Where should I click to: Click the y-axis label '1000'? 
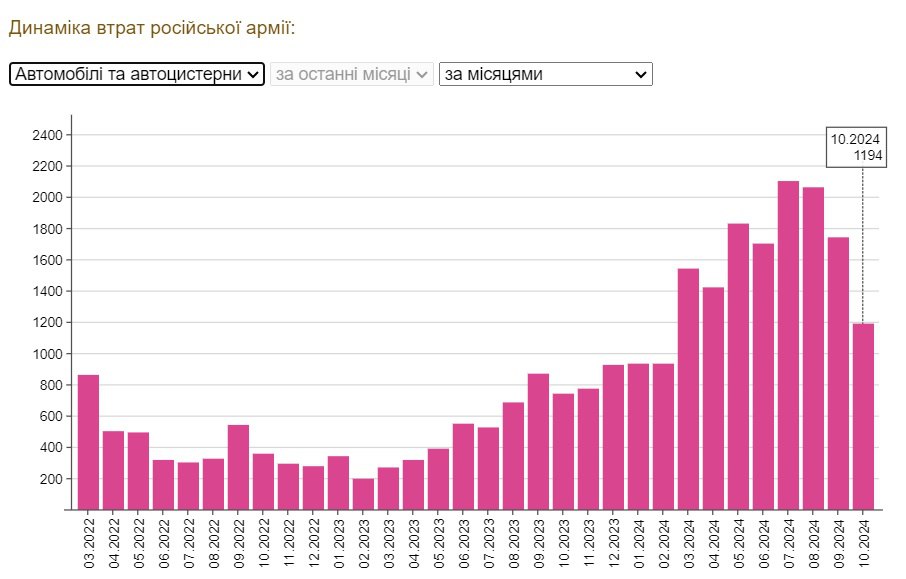pos(47,354)
